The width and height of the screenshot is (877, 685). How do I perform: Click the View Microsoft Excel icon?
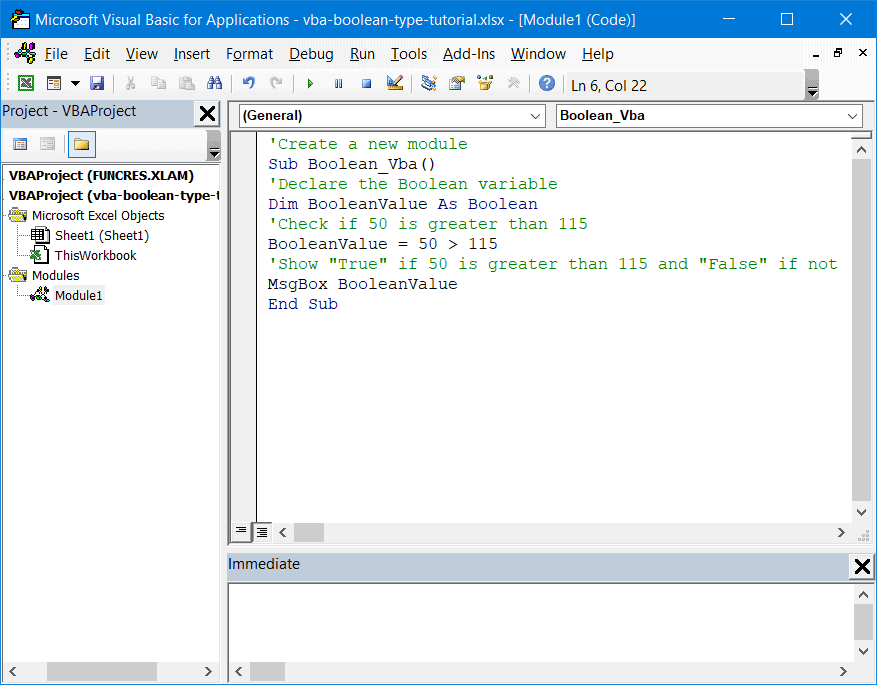26,85
